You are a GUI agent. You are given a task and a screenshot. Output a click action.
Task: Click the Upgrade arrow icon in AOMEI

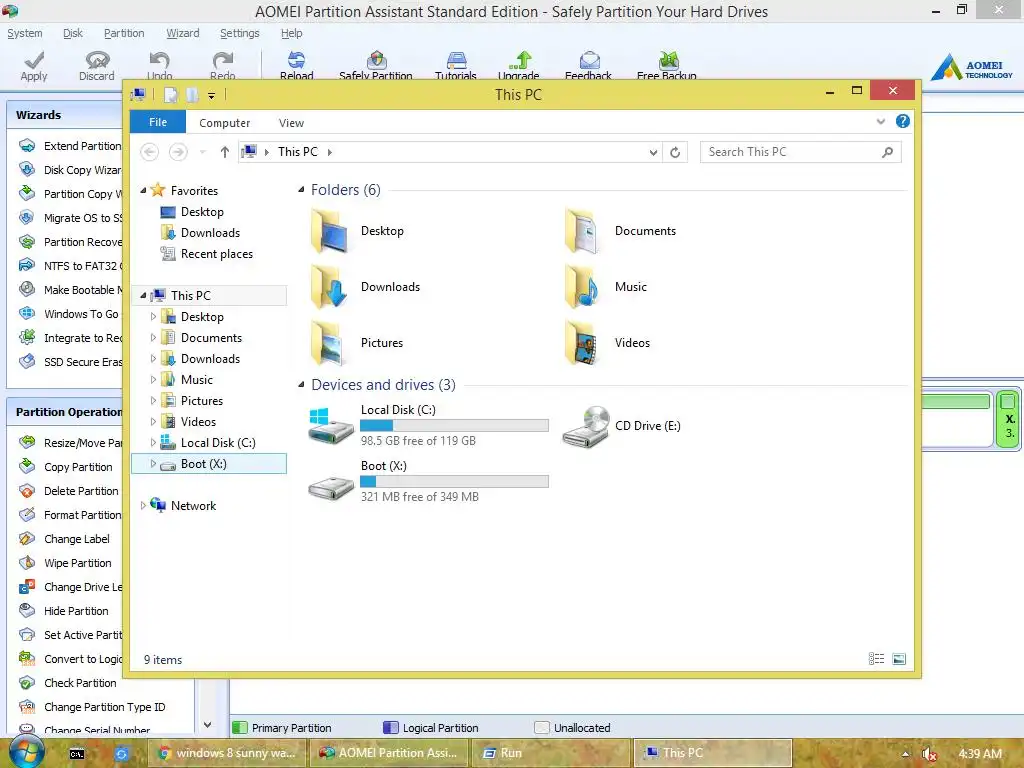(519, 60)
